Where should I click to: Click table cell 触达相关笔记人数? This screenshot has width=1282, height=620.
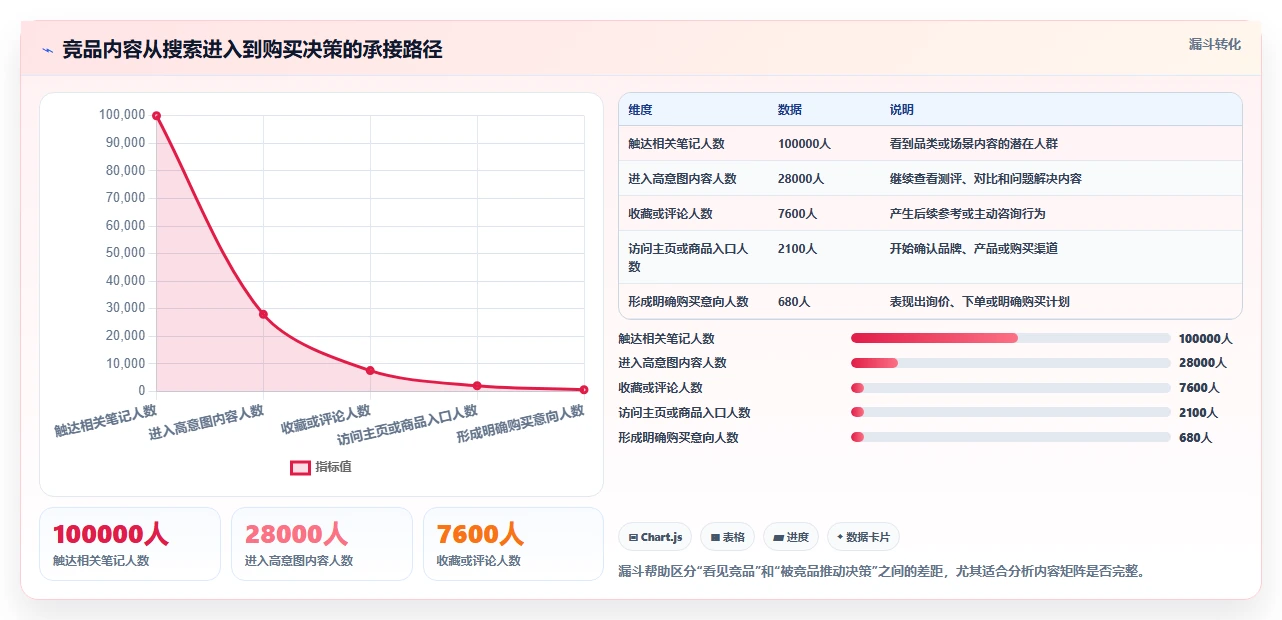(676, 144)
